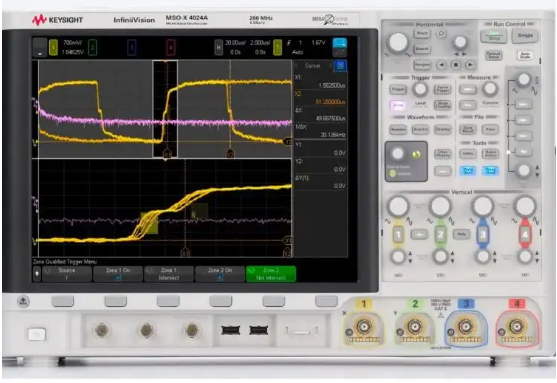557x383 pixels.
Task: Open the blue sidebar list icon beside Cursor
Action: (340, 65)
